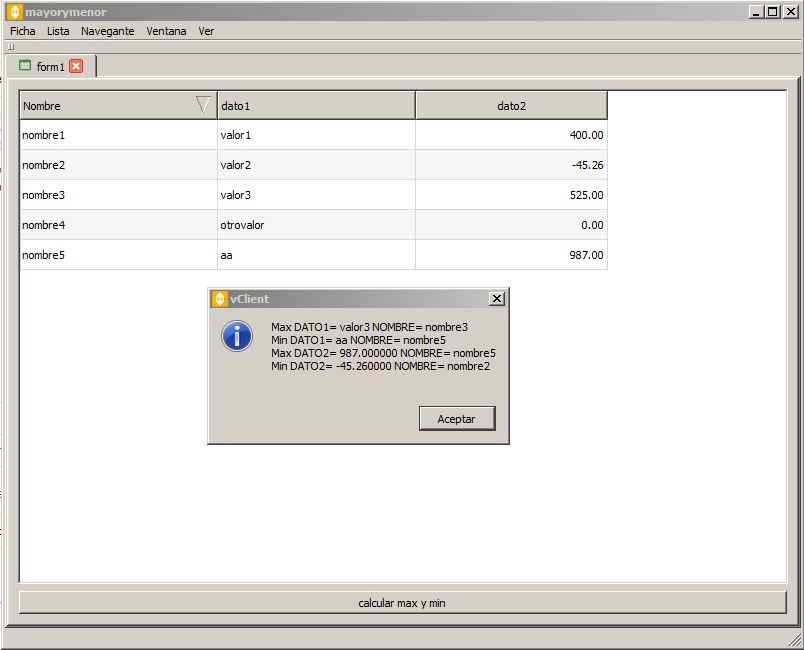Click the 0.00 value cell

click(x=511, y=225)
